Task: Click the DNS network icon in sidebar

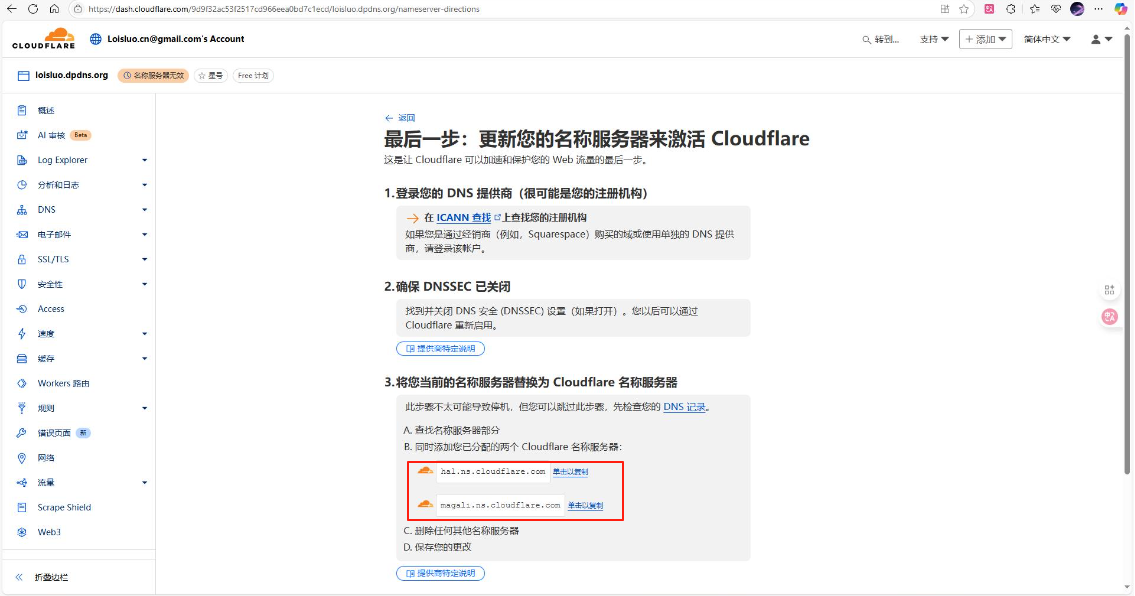Action: click(x=22, y=209)
